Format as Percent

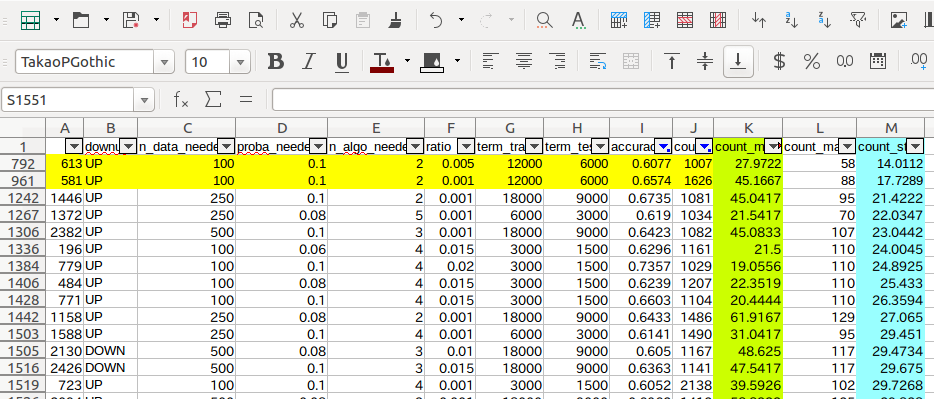coord(812,61)
